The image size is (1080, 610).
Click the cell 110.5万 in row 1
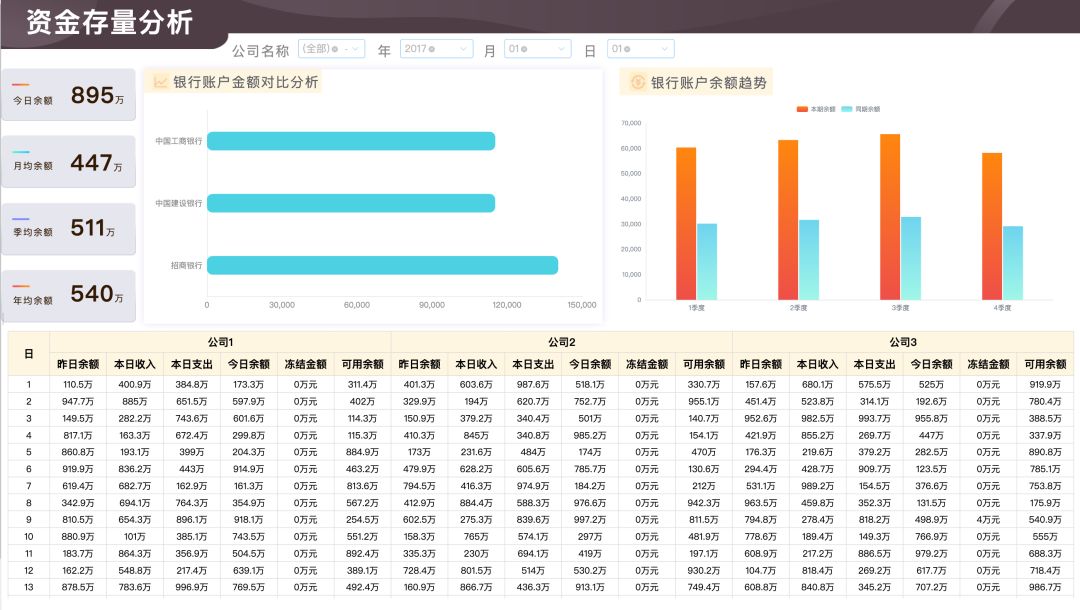click(x=78, y=384)
